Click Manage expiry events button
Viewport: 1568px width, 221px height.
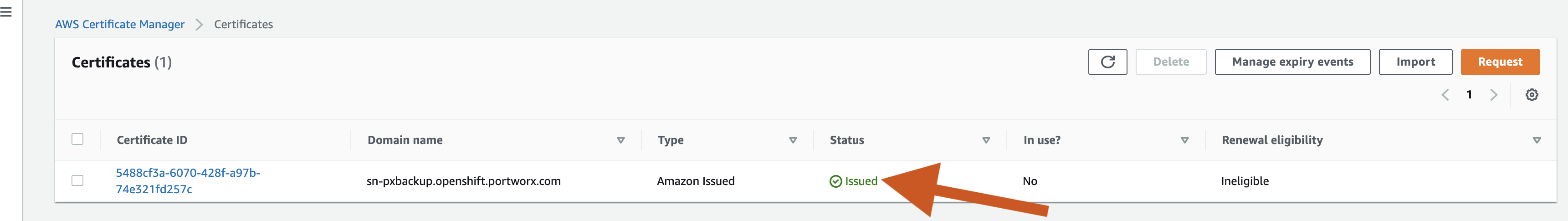click(x=1292, y=62)
